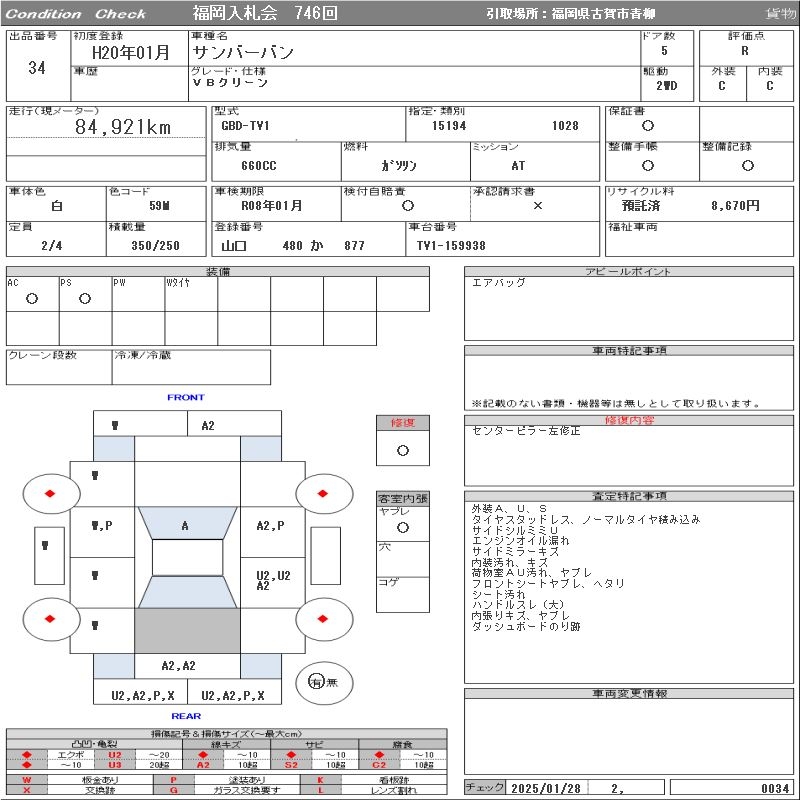Click the designation number 15194
Viewport: 800px width, 800px height.
pyautogui.click(x=449, y=126)
